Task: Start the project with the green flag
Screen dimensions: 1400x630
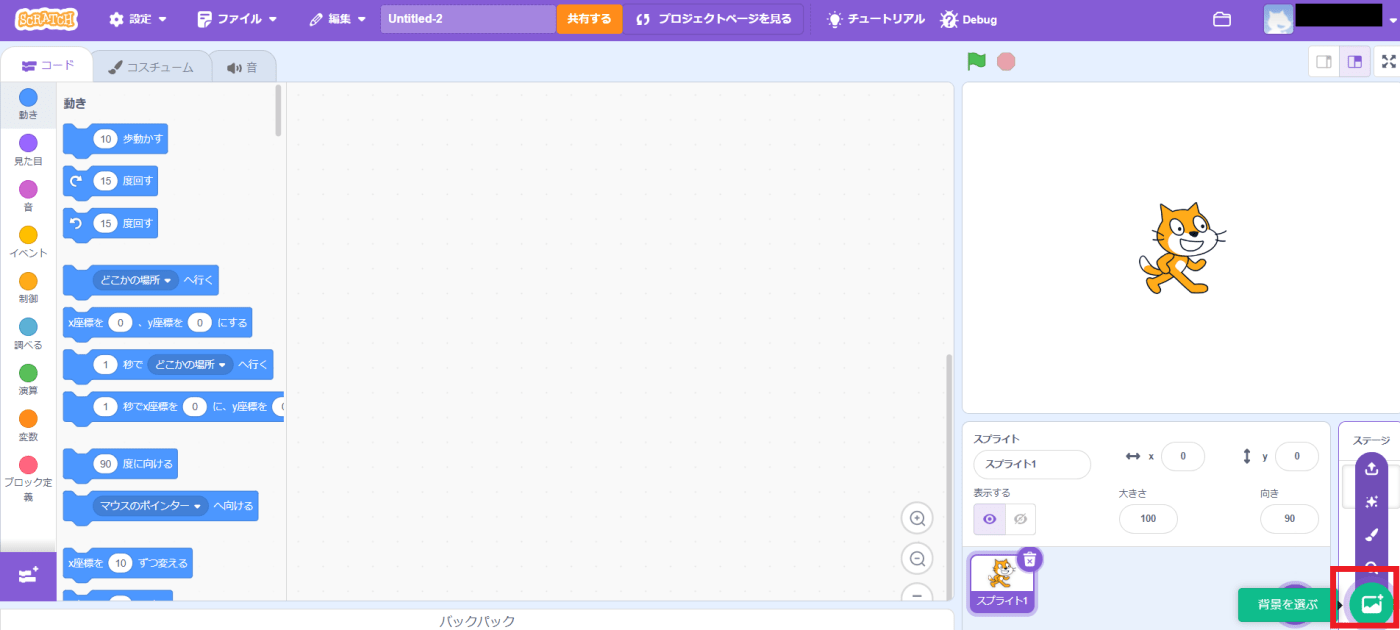Action: pos(977,61)
